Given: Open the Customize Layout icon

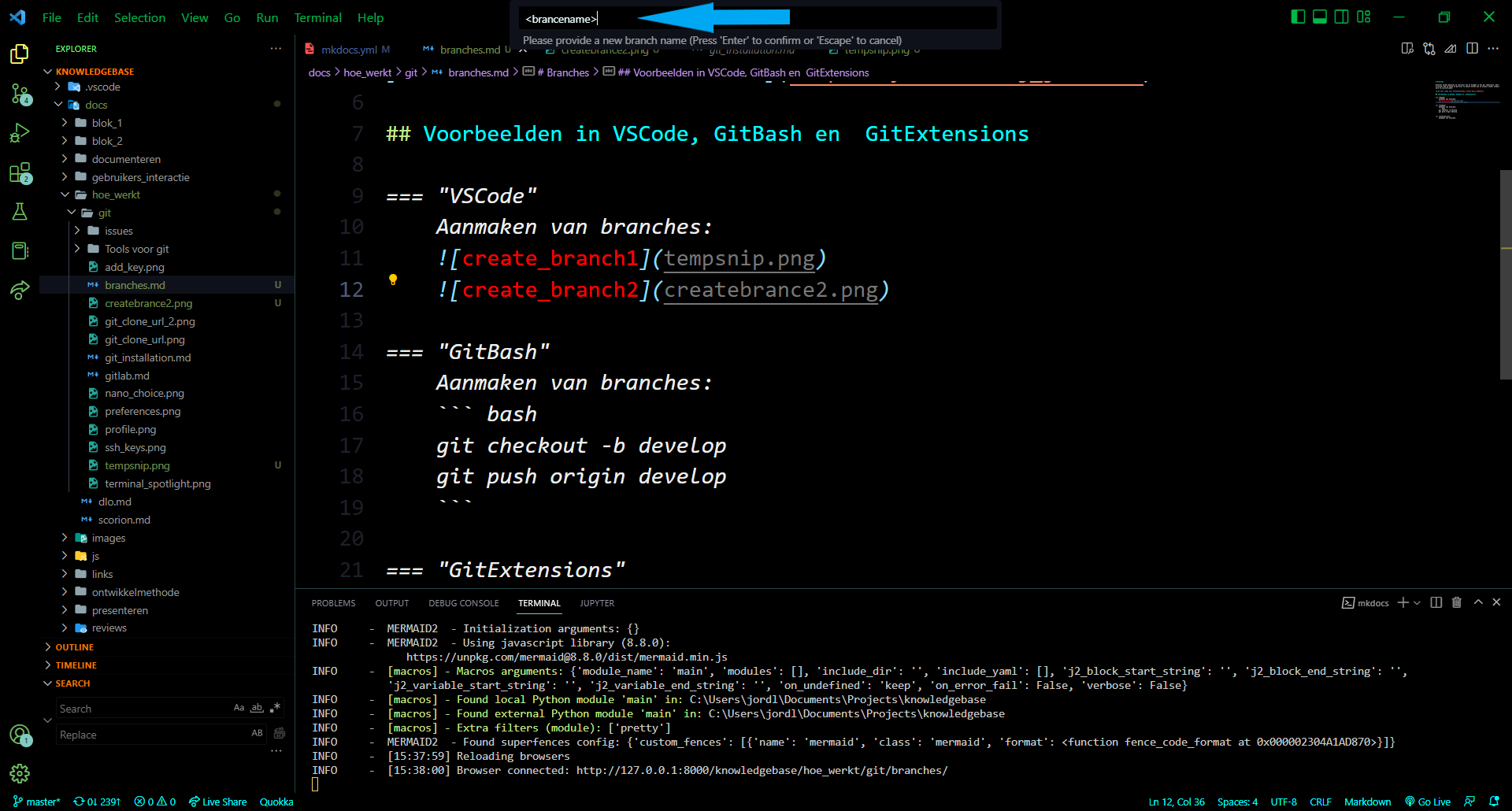Looking at the screenshot, I should point(1364,17).
